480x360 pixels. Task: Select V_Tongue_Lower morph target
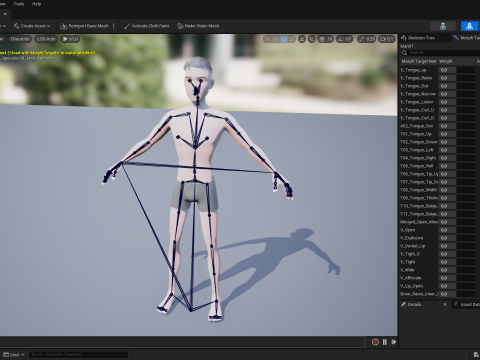[x=417, y=102]
